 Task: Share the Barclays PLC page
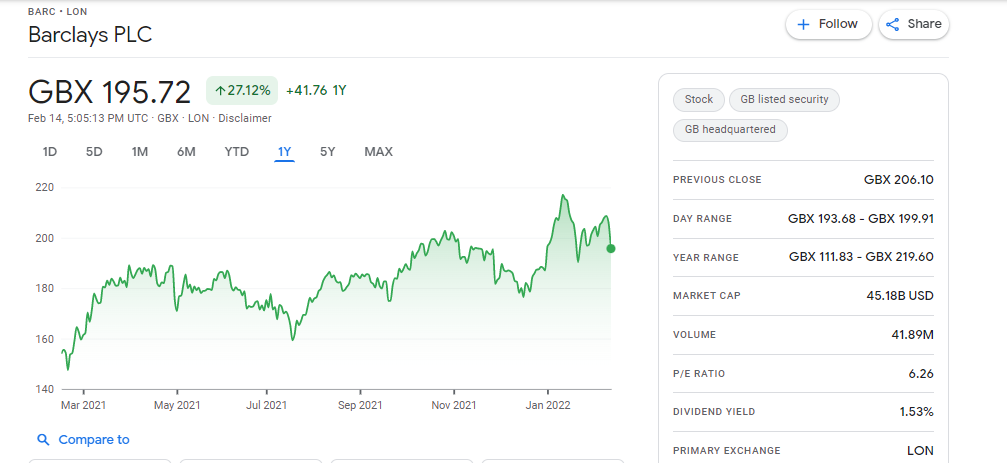[914, 24]
